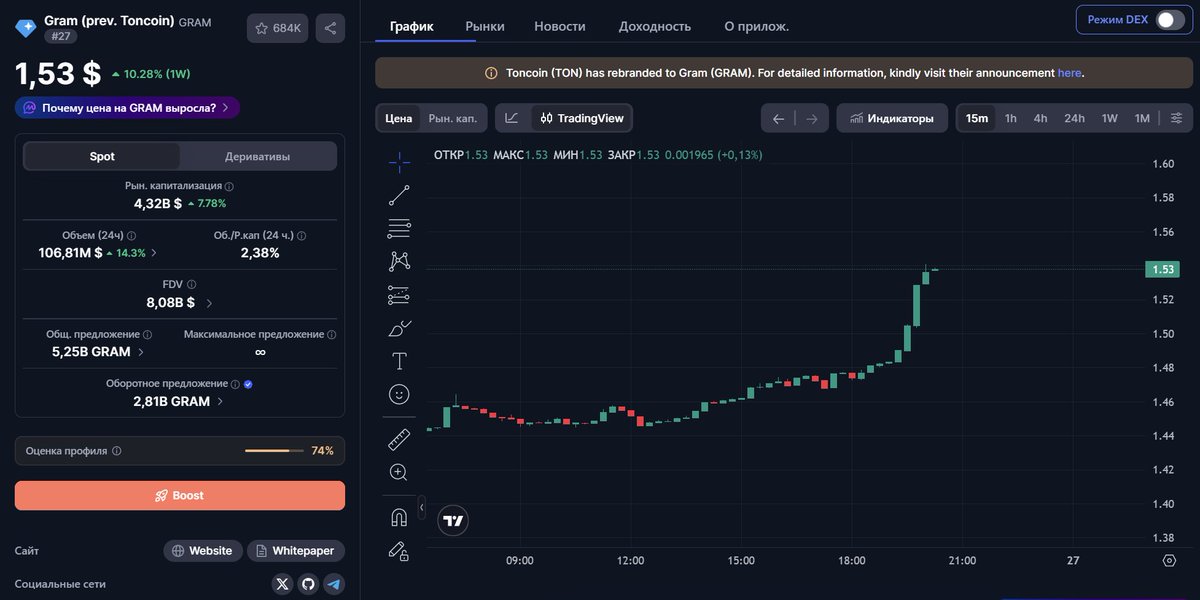Click the #27 rank badge
Screen dimensions: 1200x600
pos(59,36)
